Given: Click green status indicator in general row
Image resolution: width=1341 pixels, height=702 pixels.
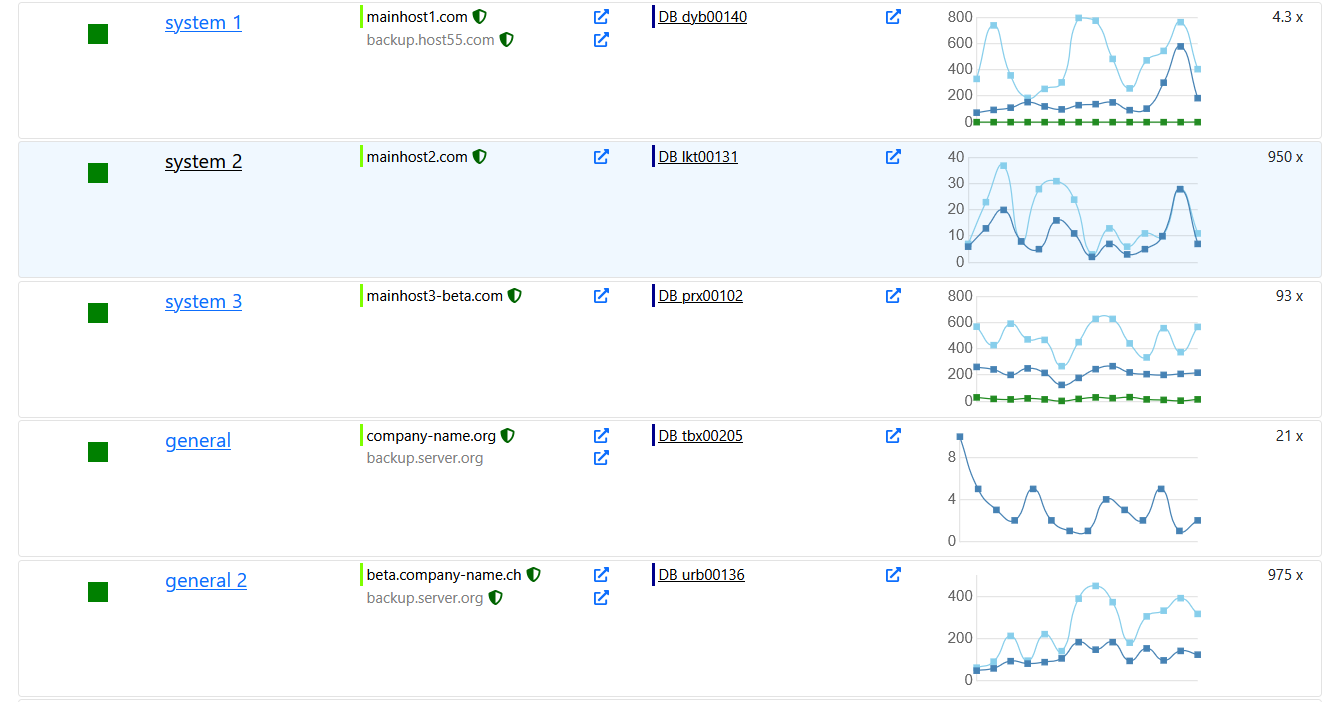Looking at the screenshot, I should pos(98,452).
